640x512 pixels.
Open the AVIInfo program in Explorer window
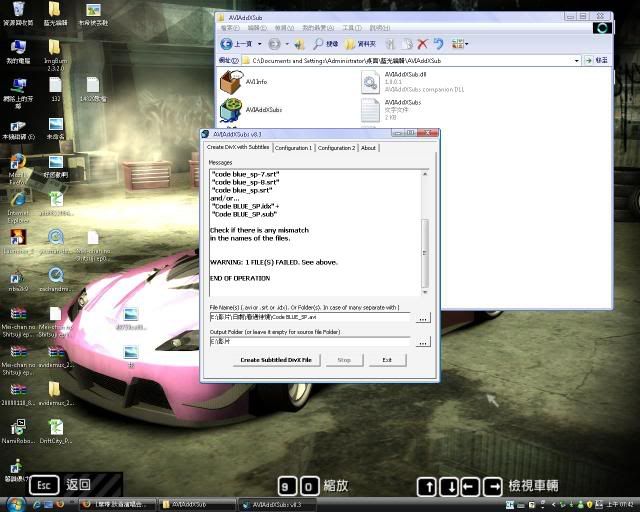243,82
